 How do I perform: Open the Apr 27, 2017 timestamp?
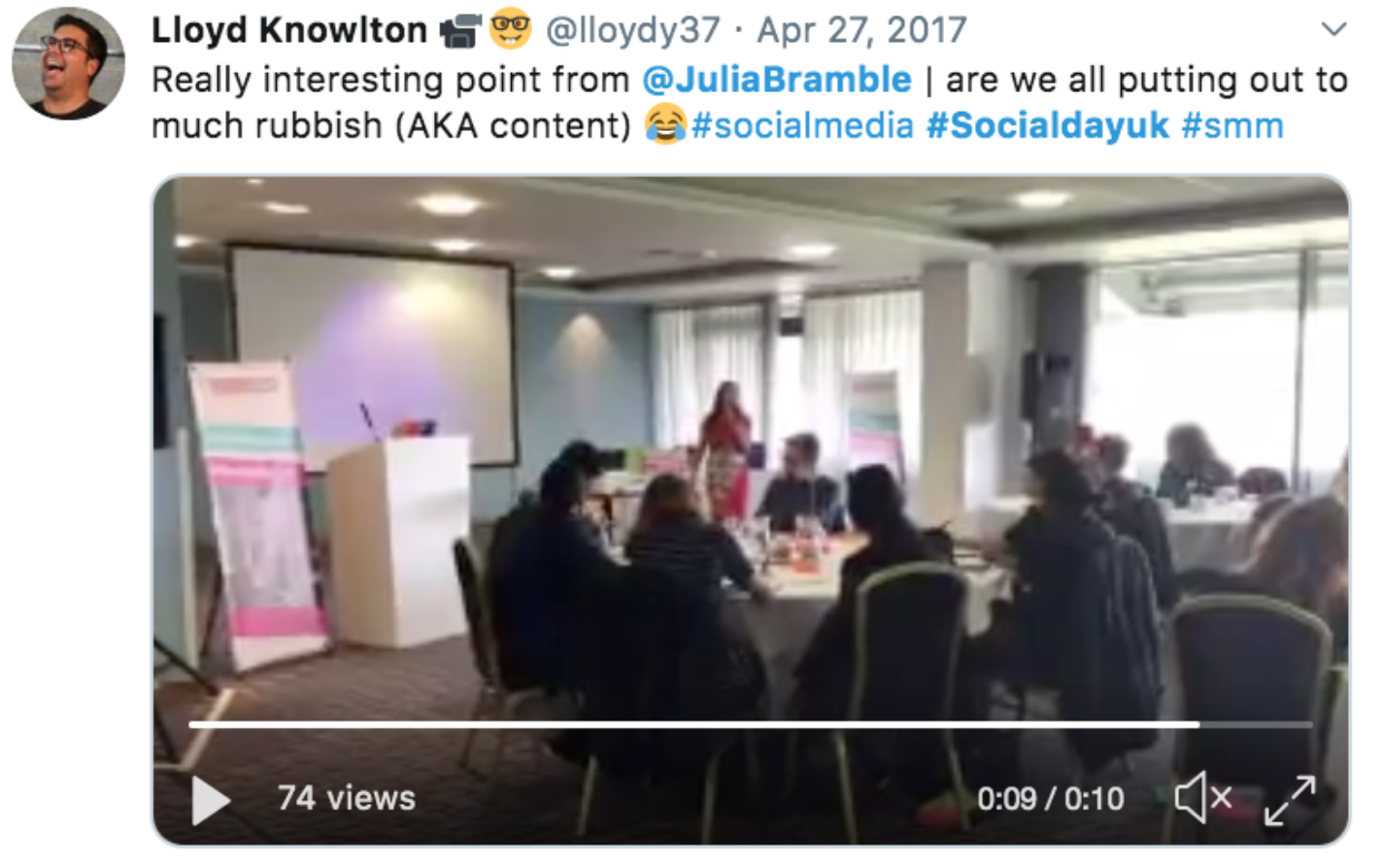click(861, 30)
